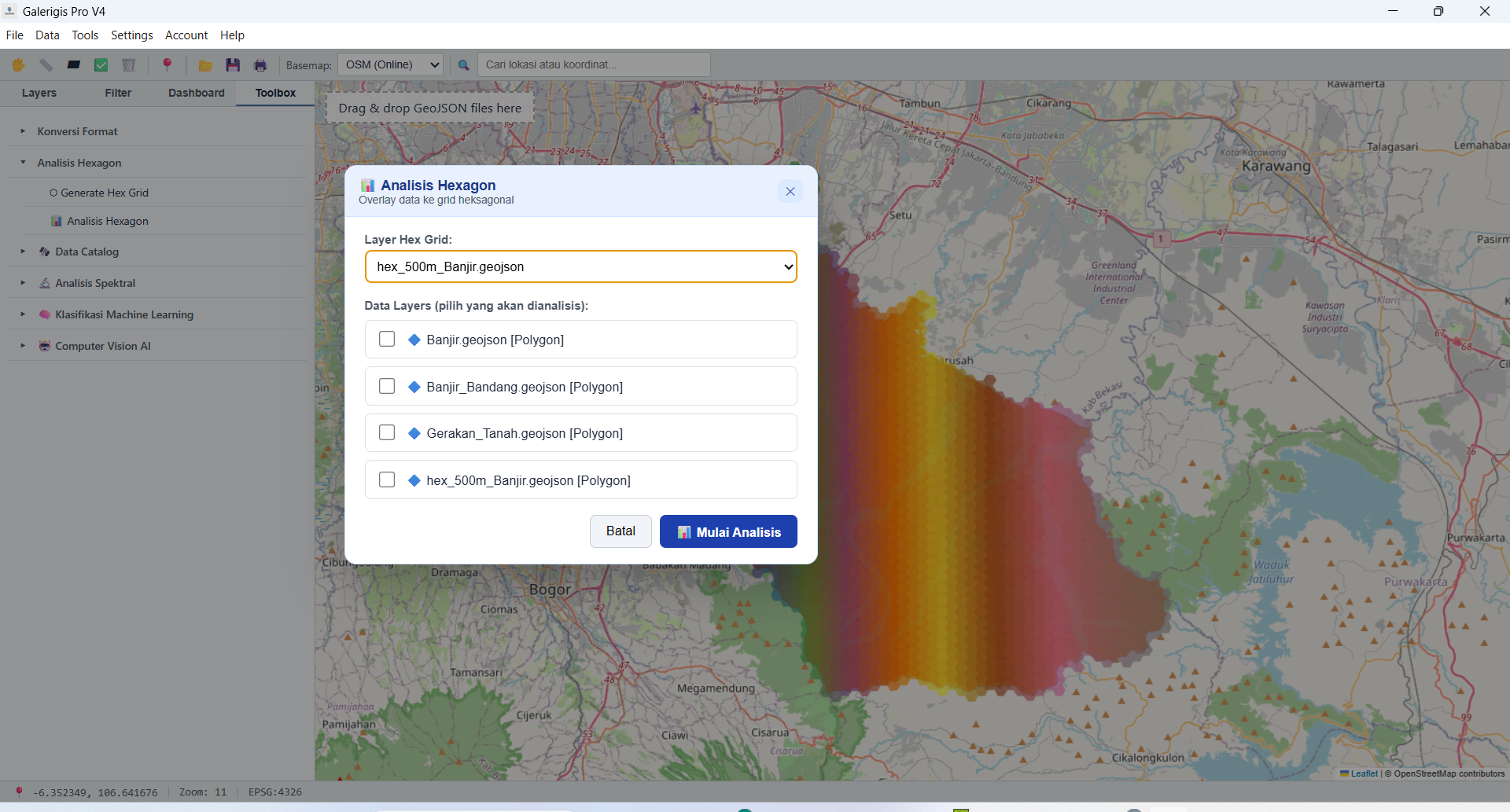The height and width of the screenshot is (812, 1510).
Task: Open the Tools menu
Action: 85,35
